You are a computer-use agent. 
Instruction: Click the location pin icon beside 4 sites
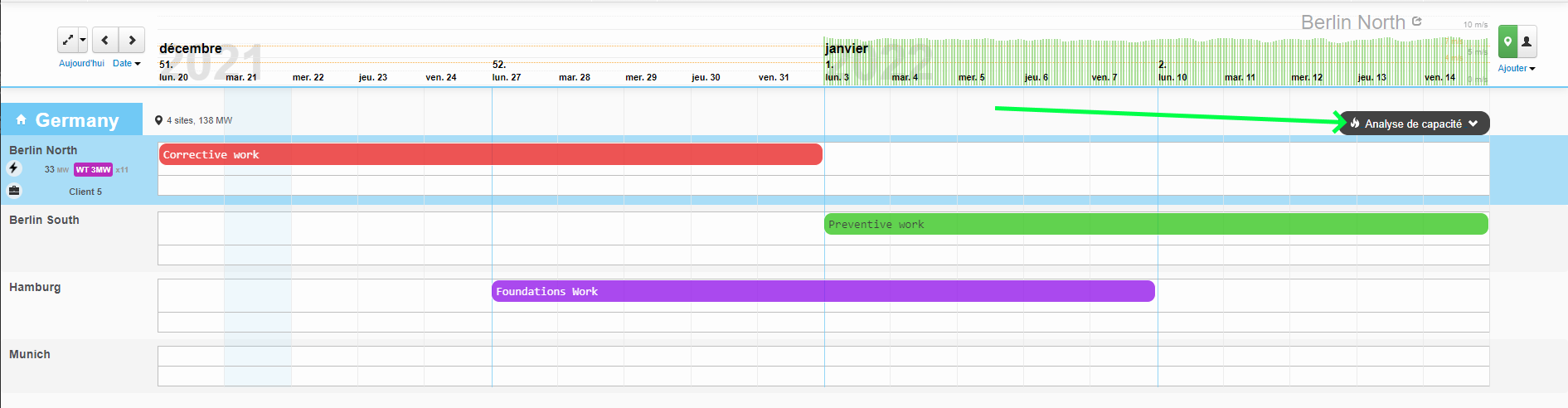(x=158, y=120)
